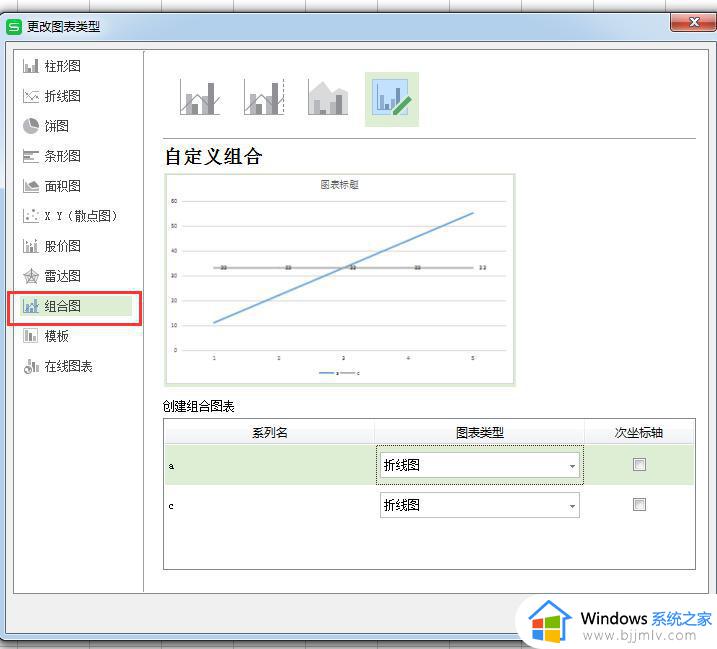This screenshot has width=717, height=649.
Task: Open chart type dropdown for series a
Action: click(479, 465)
